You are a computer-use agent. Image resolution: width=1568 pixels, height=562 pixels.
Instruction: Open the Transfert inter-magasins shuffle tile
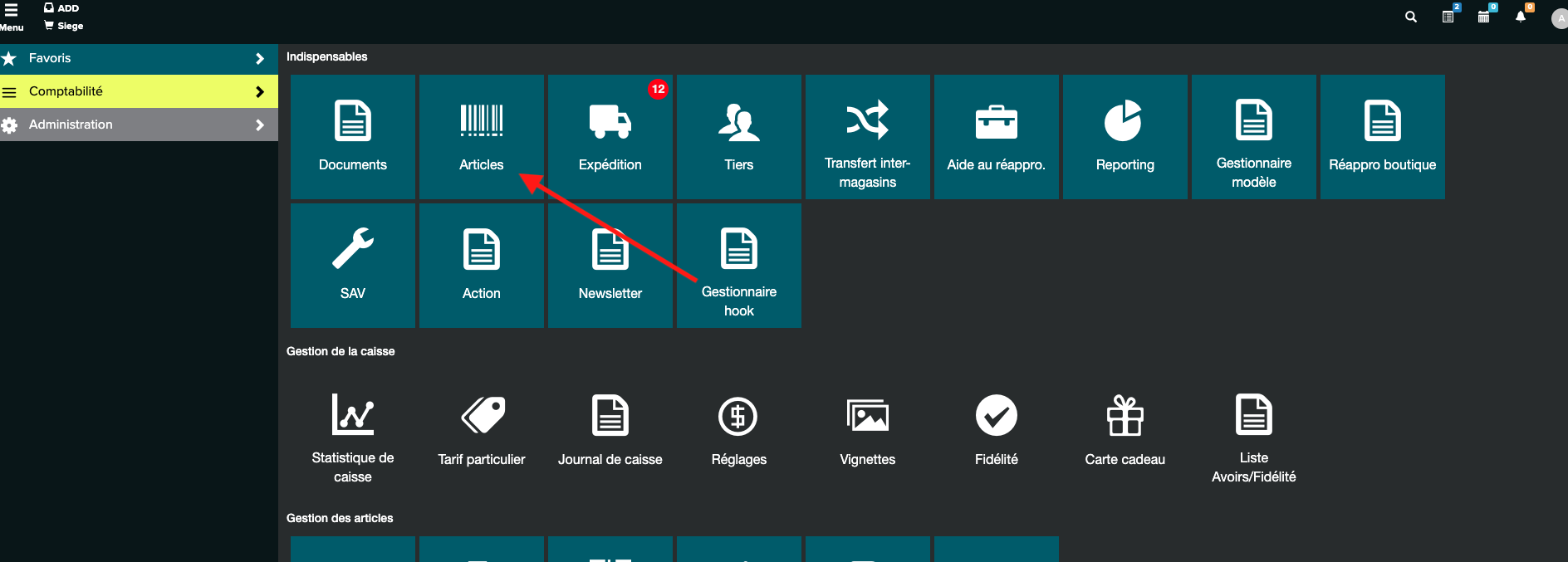tap(867, 136)
